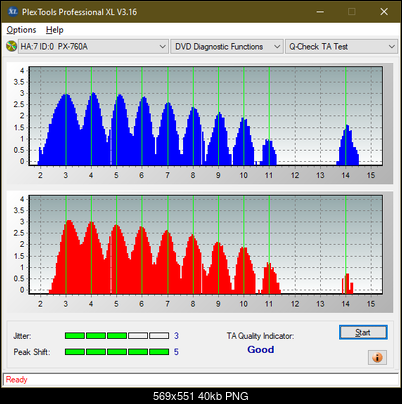
Task: Open the orange info button
Action: 377,357
